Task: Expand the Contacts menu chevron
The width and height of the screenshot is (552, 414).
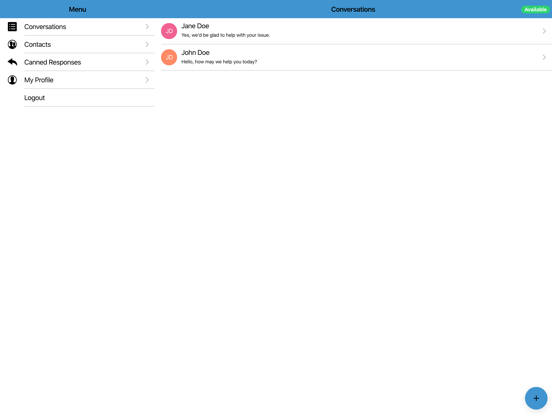Action: [x=147, y=44]
